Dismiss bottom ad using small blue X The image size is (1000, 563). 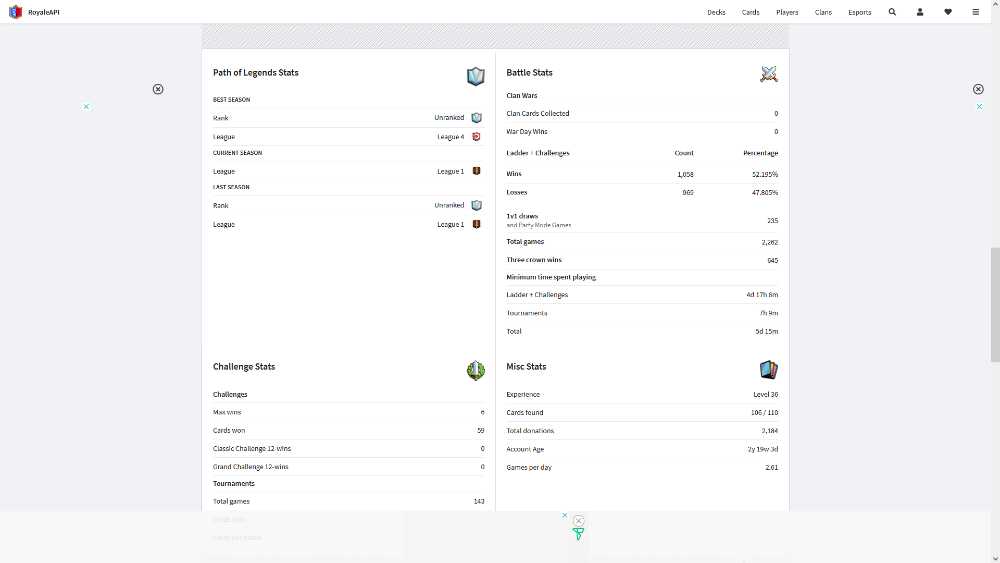[564, 515]
